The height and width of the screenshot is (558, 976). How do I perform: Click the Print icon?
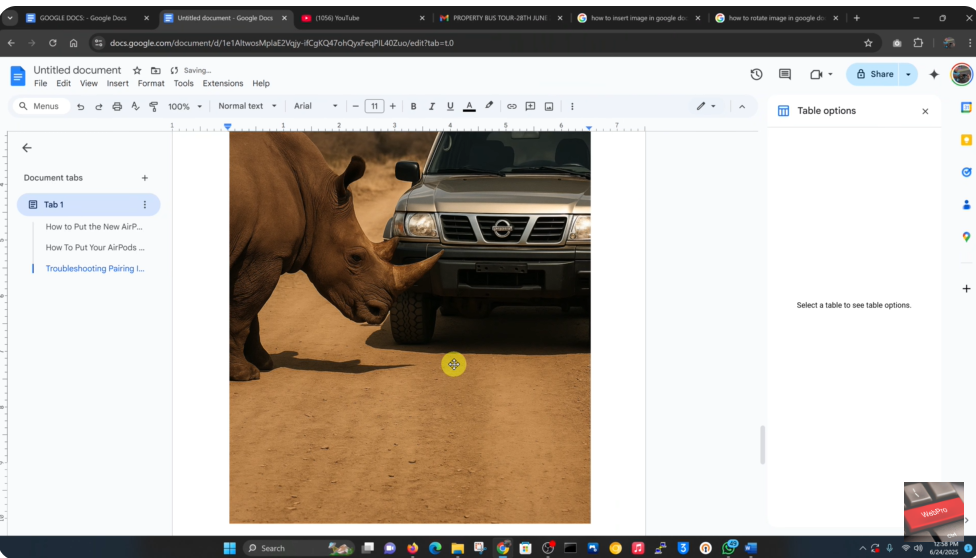117,106
